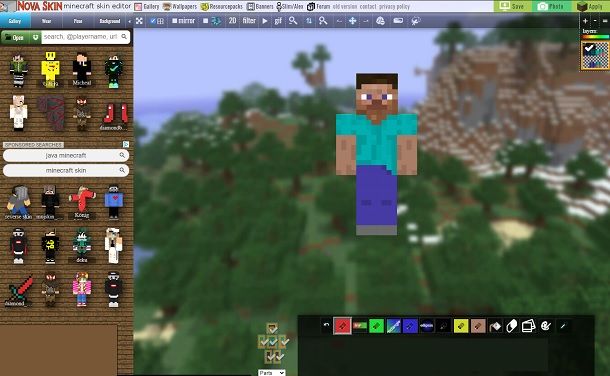Image resolution: width=610 pixels, height=376 pixels.
Task: Toggle the head part checkbox
Action: point(272,329)
